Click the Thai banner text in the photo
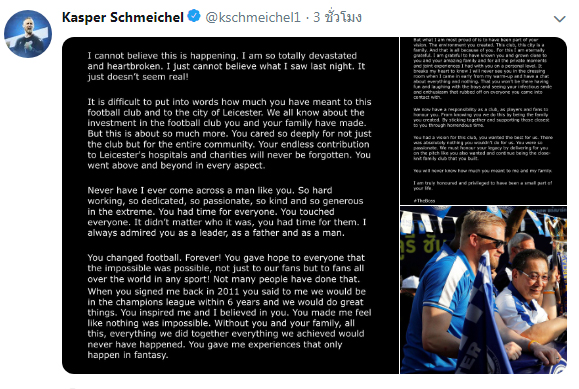 [421, 246]
